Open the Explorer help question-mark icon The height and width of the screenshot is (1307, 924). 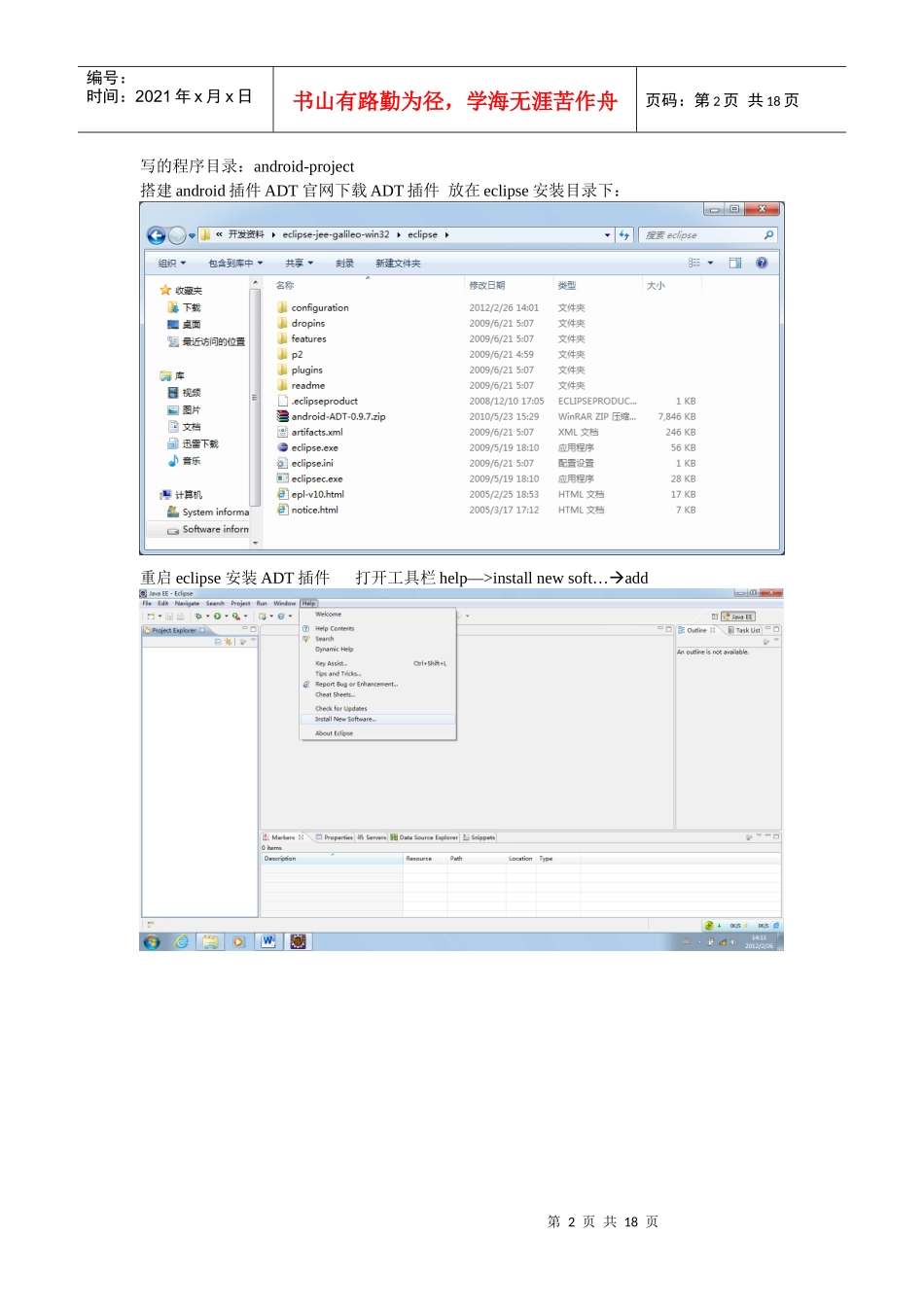(x=762, y=263)
